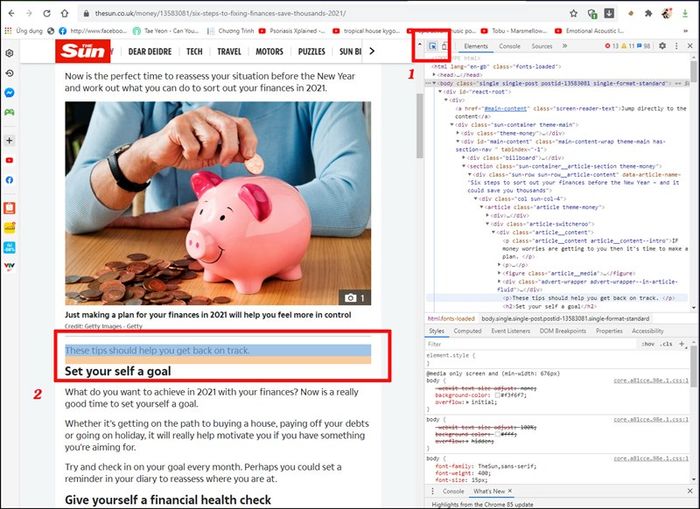Click the red error count badge in DevTools
The width and height of the screenshot is (700, 509).
coord(610,46)
